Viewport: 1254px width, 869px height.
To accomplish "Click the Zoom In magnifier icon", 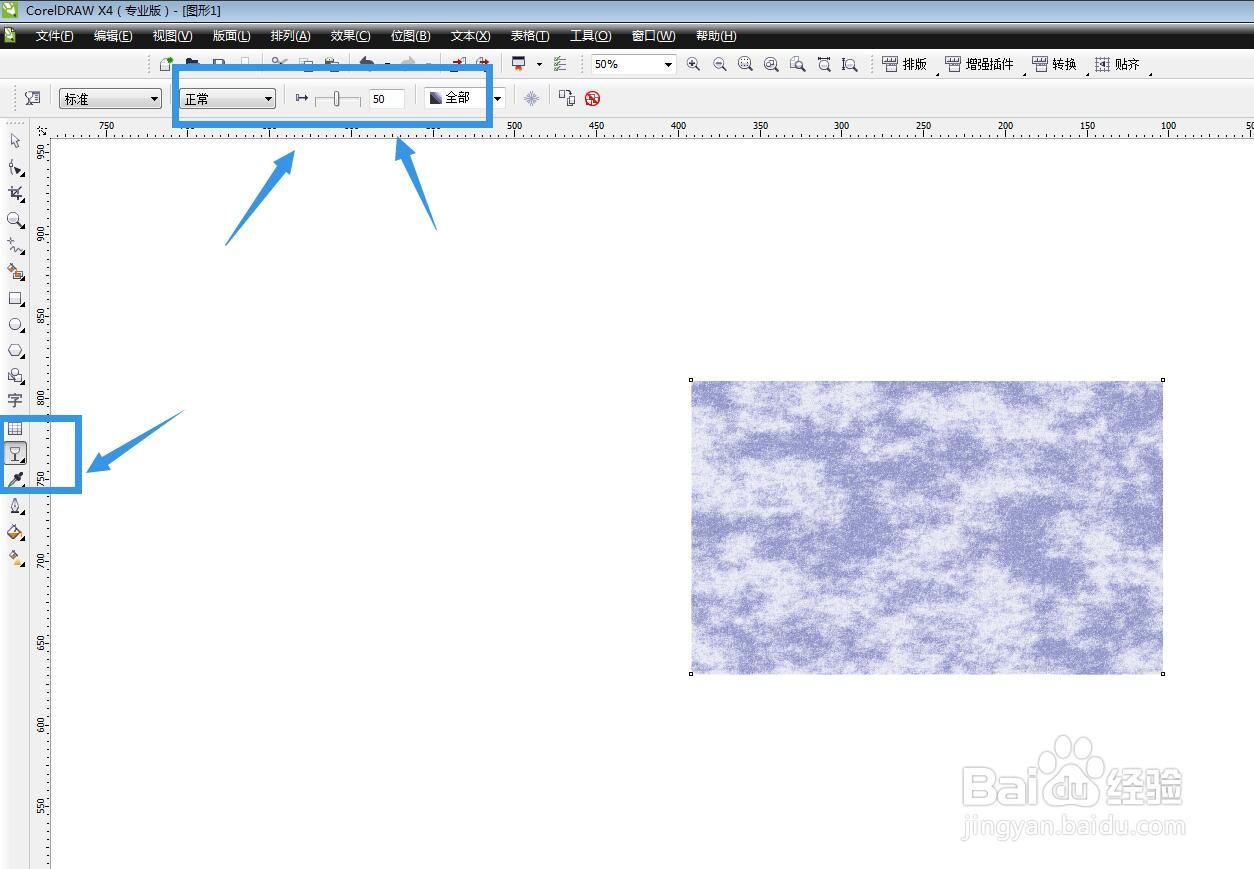I will [693, 64].
